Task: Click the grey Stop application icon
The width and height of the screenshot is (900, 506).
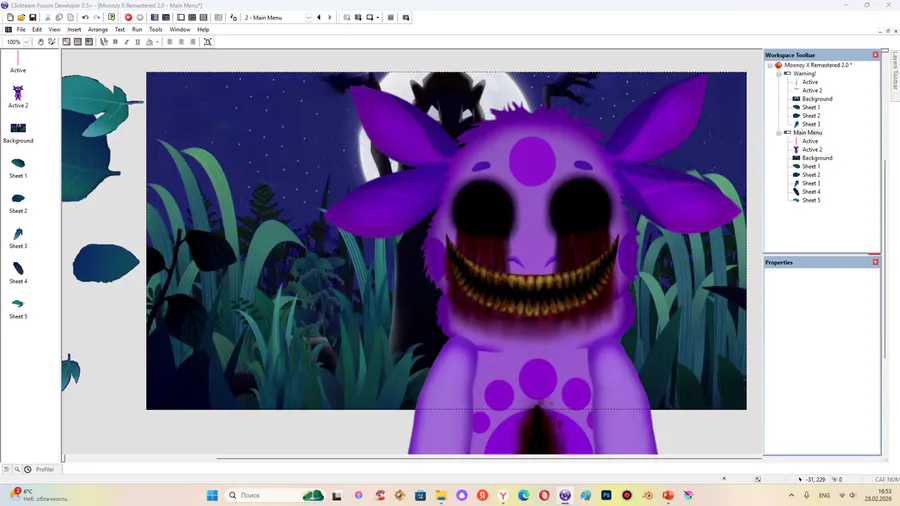Action: pyautogui.click(x=140, y=18)
